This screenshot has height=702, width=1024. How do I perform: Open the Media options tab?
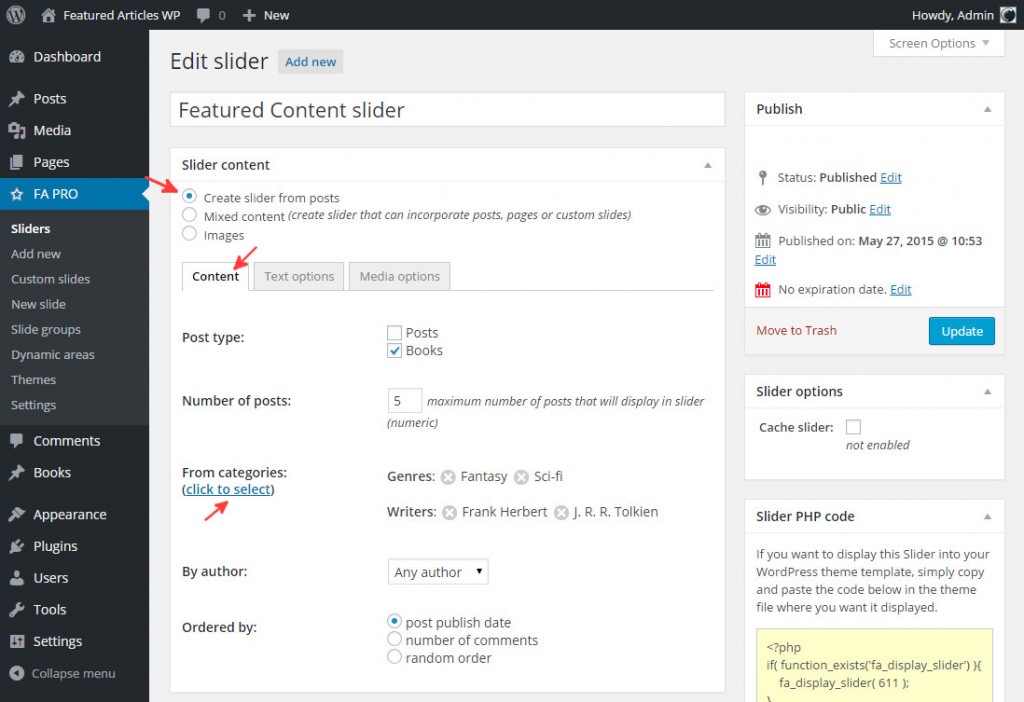tap(399, 276)
